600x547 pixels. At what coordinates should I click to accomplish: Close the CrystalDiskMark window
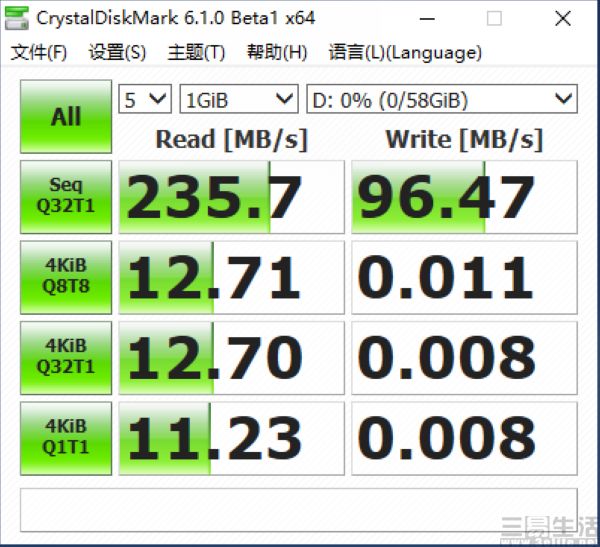[563, 18]
